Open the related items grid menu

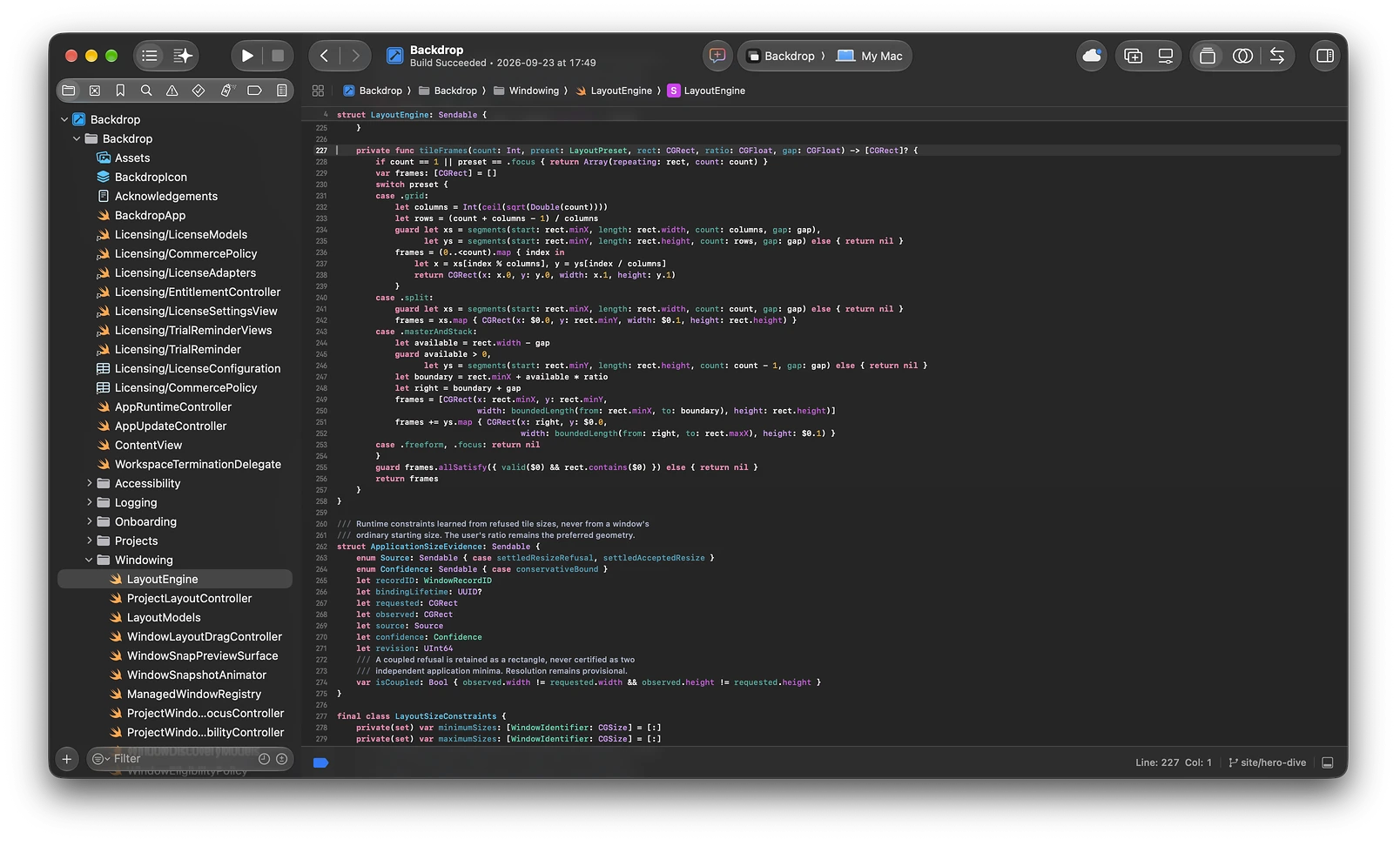point(318,91)
